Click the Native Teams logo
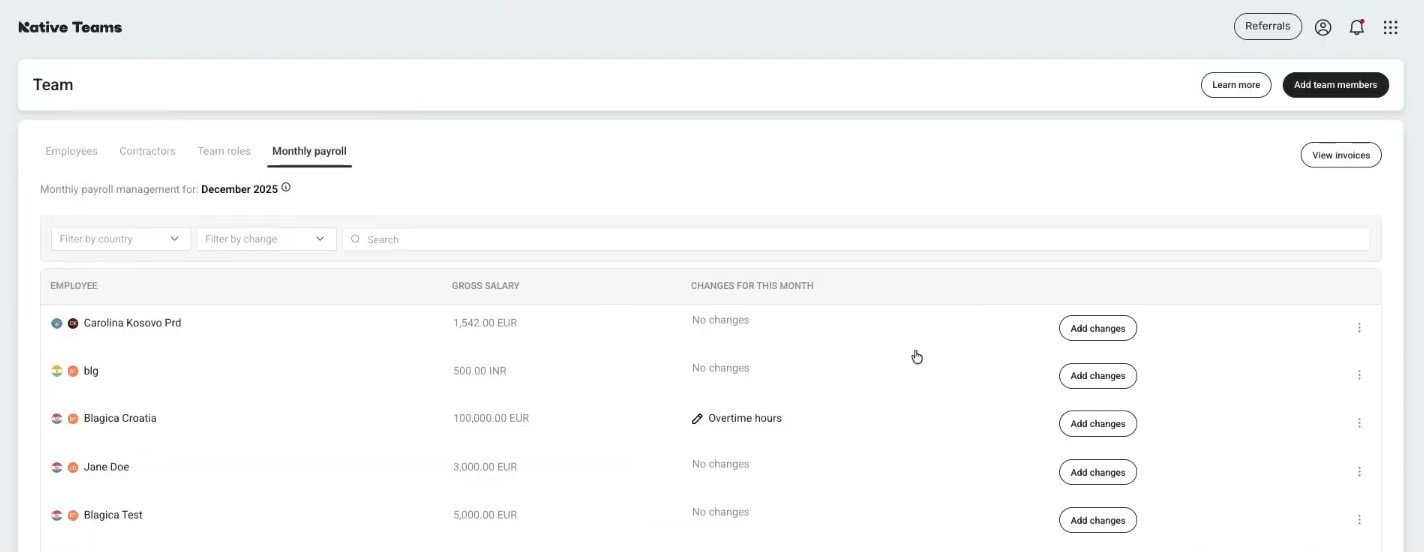Viewport: 1424px width, 552px height. click(x=70, y=27)
